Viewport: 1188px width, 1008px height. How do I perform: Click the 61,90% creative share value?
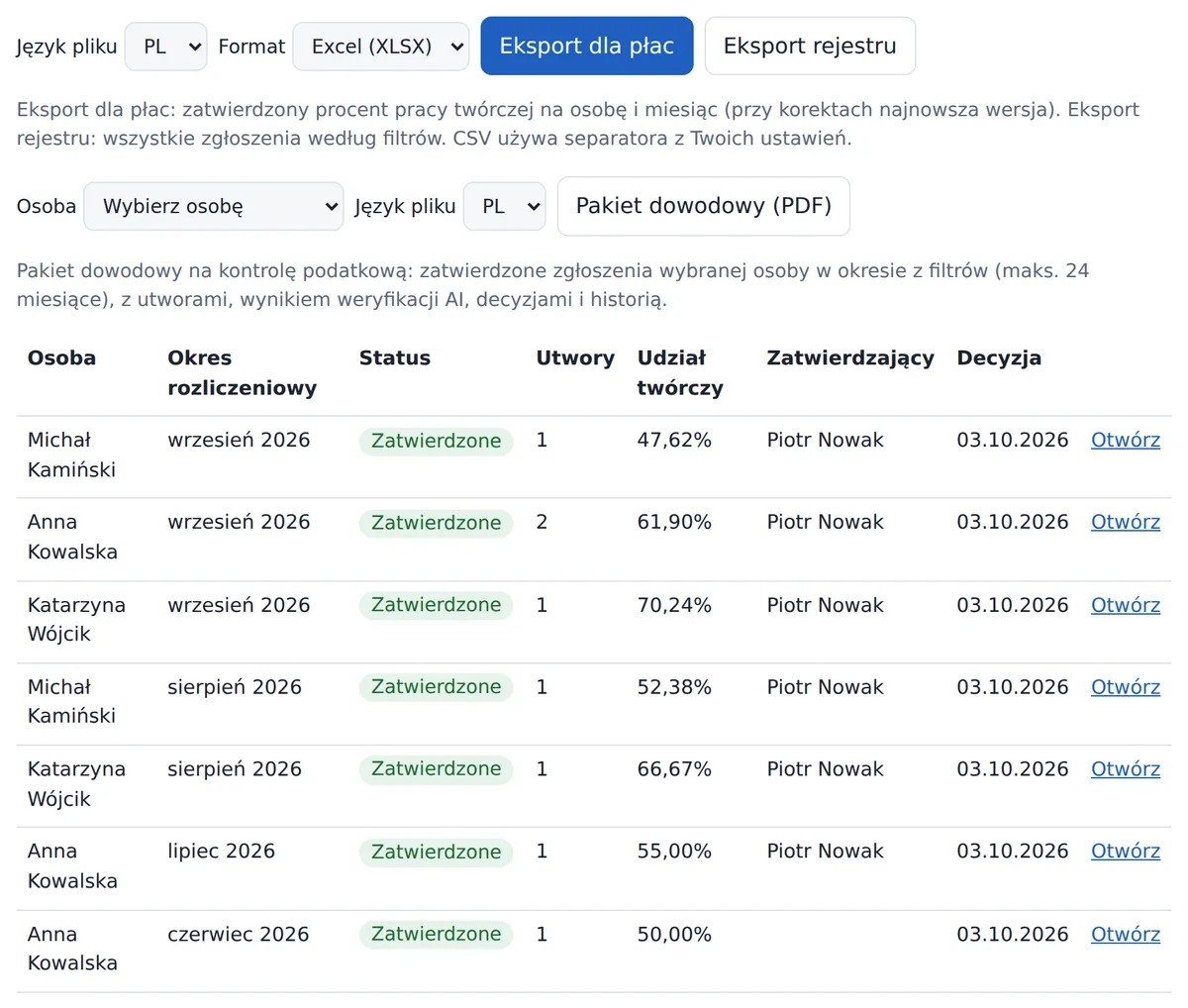click(x=674, y=522)
